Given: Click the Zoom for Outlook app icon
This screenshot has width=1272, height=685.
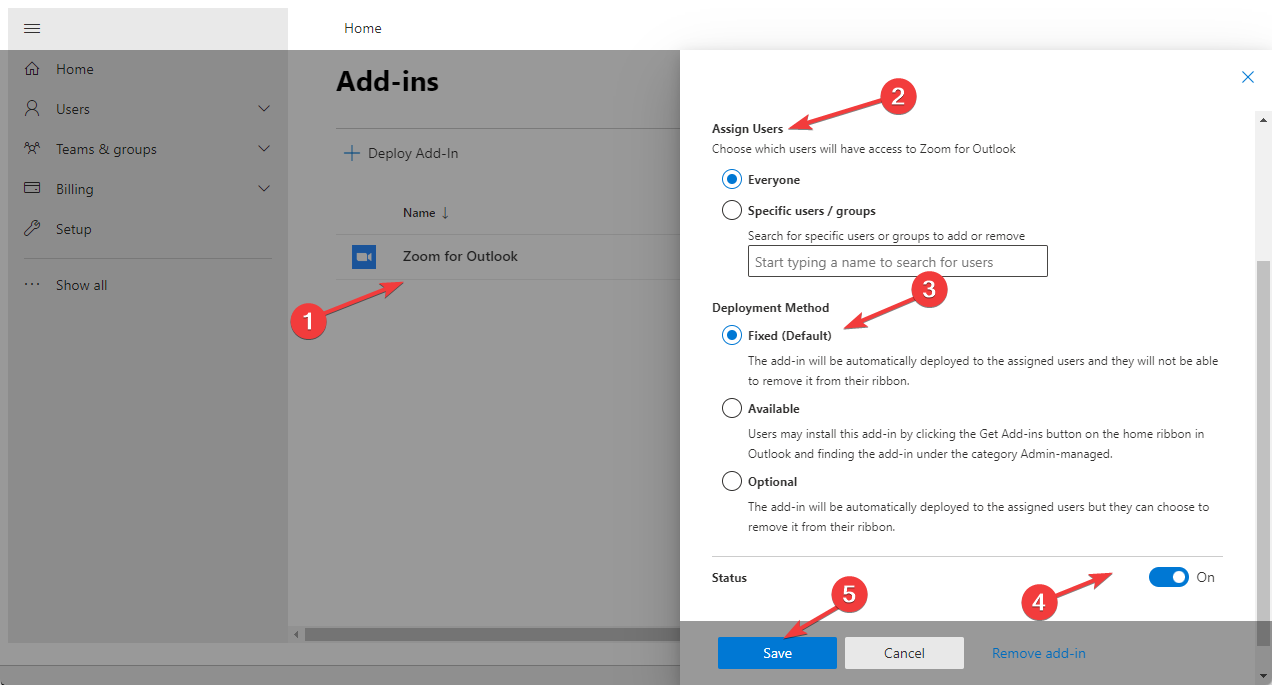Looking at the screenshot, I should click(364, 256).
